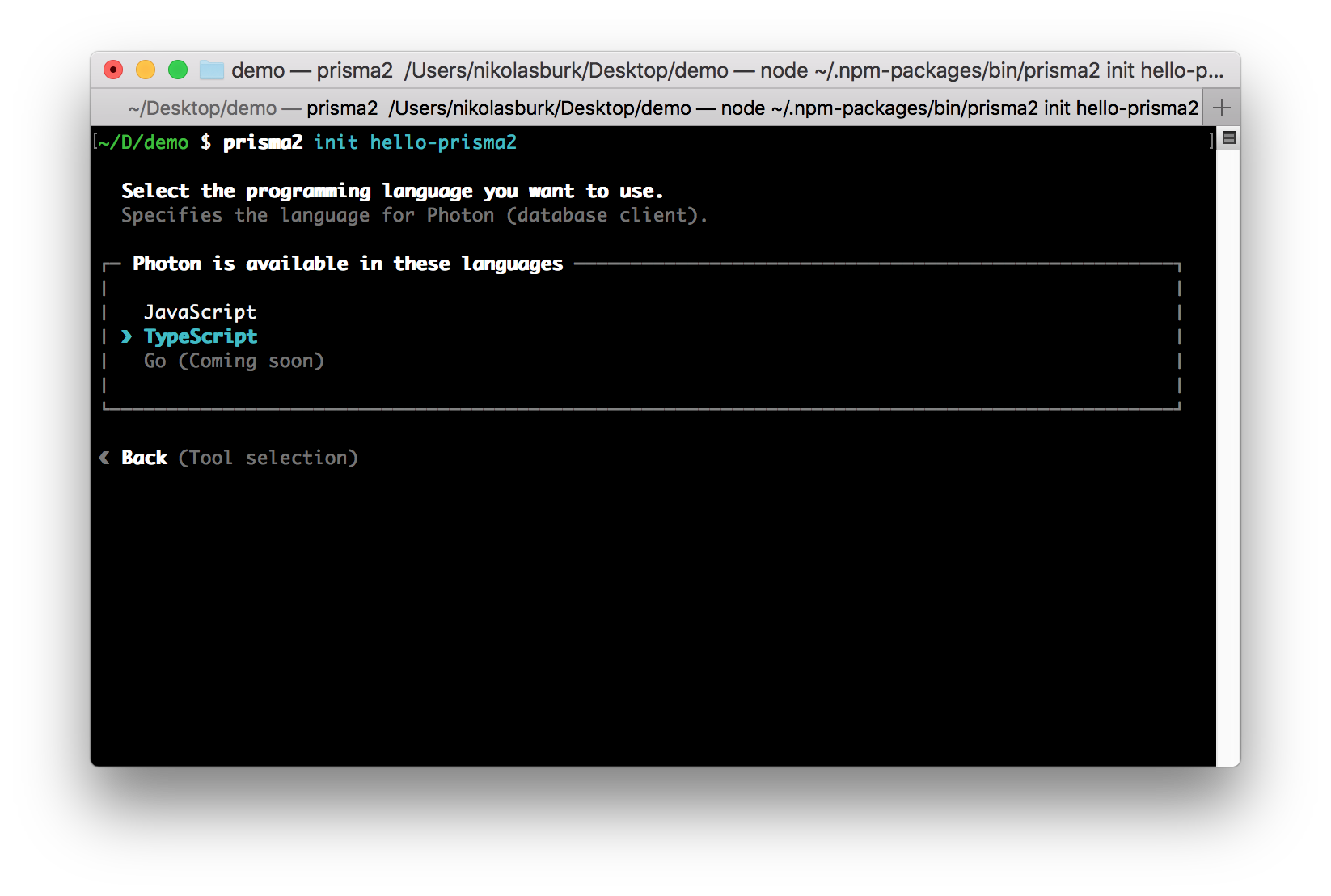Screen dimensions: 1331x896
Task: Maximize terminal window with green button
Action: [178, 70]
